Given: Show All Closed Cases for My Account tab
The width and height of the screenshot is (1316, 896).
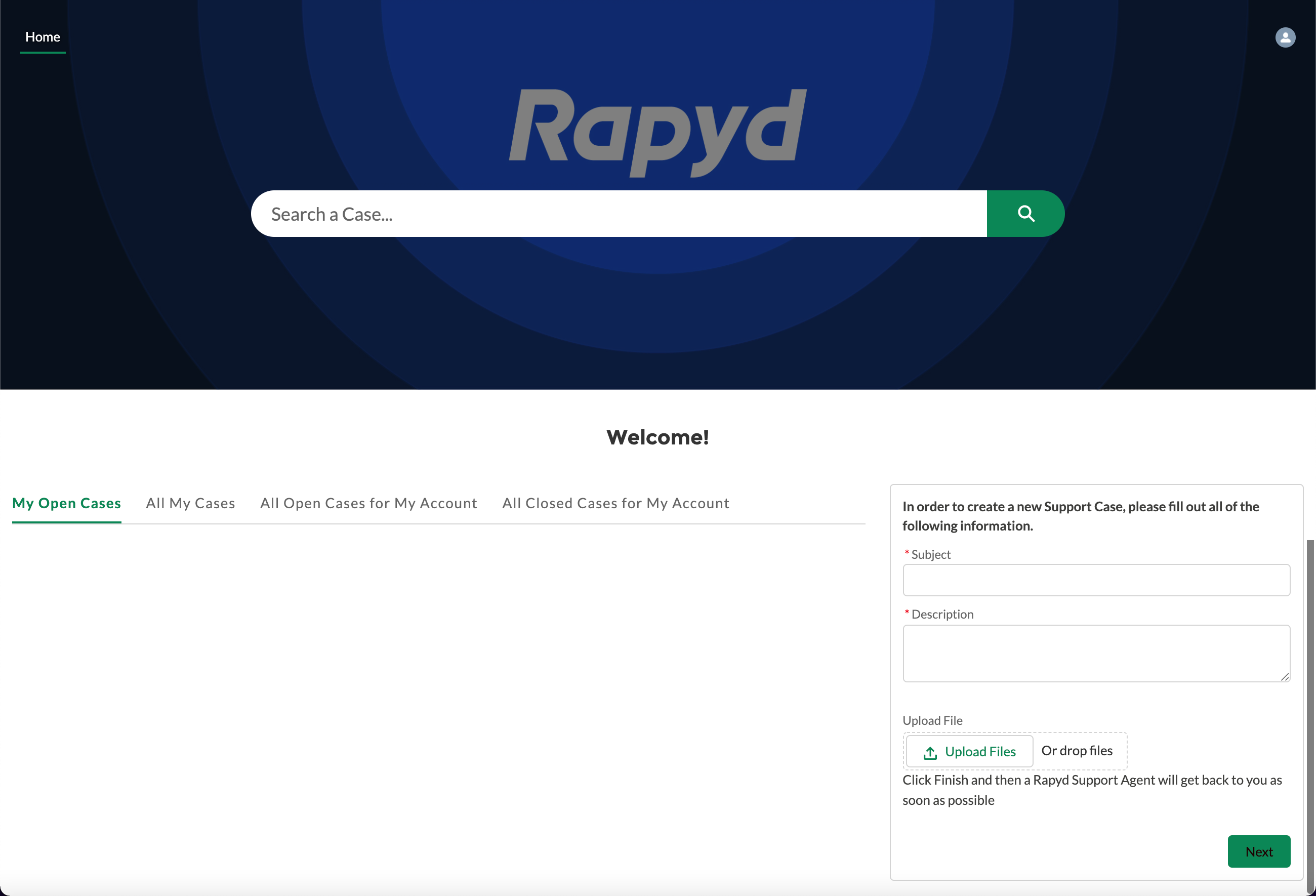Looking at the screenshot, I should [615, 503].
